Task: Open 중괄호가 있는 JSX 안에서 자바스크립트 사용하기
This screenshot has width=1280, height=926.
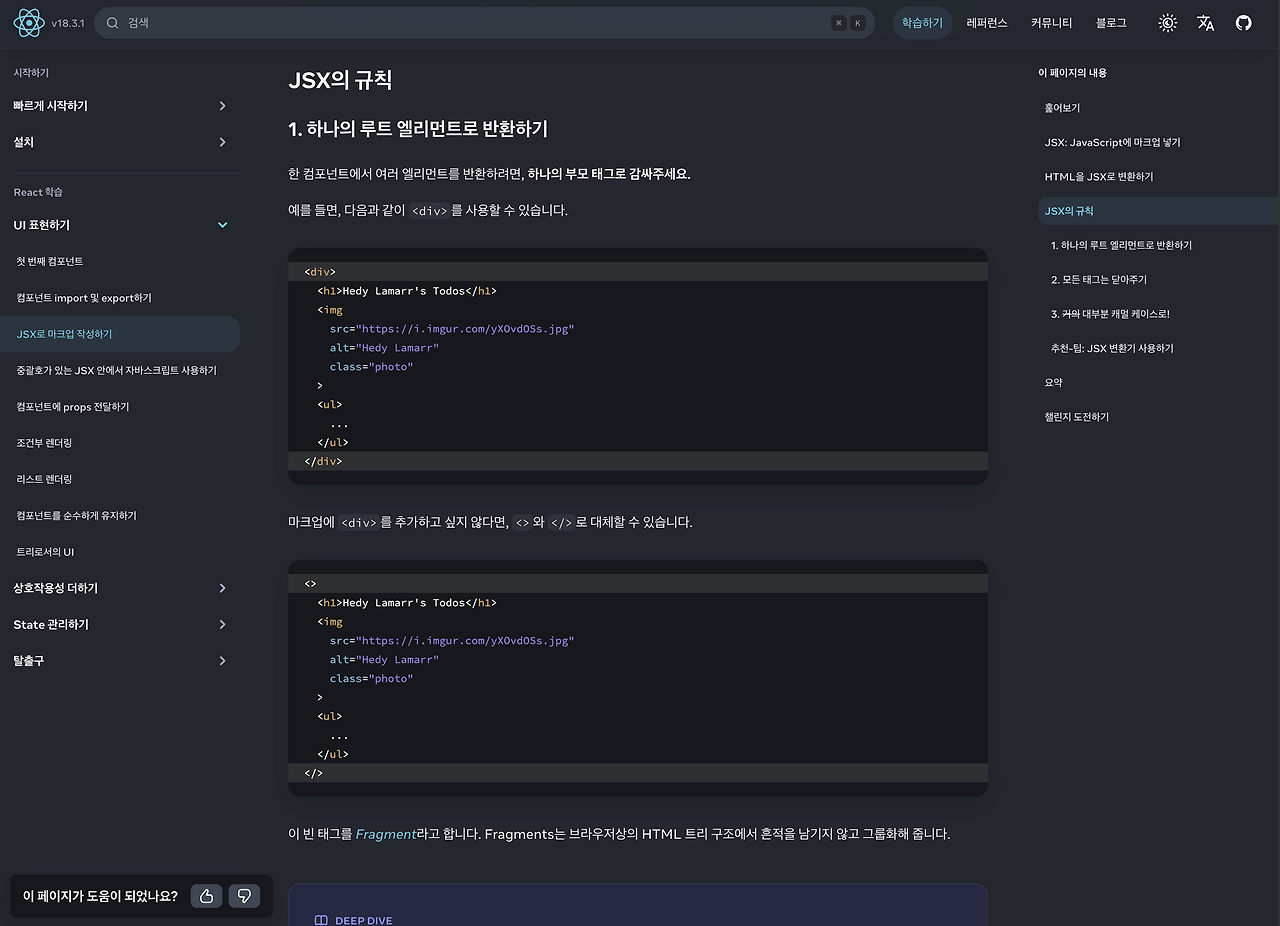Action: (x=116, y=370)
